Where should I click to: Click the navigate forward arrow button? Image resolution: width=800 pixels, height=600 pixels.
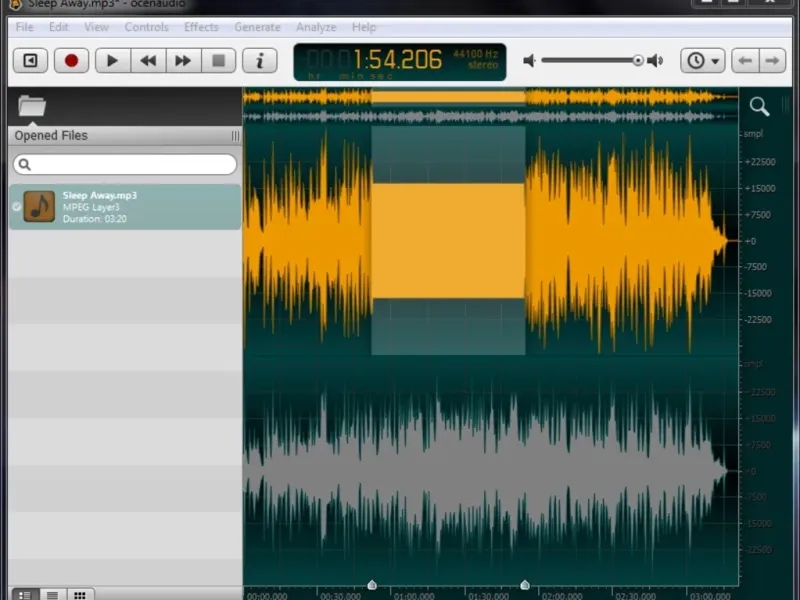(772, 61)
